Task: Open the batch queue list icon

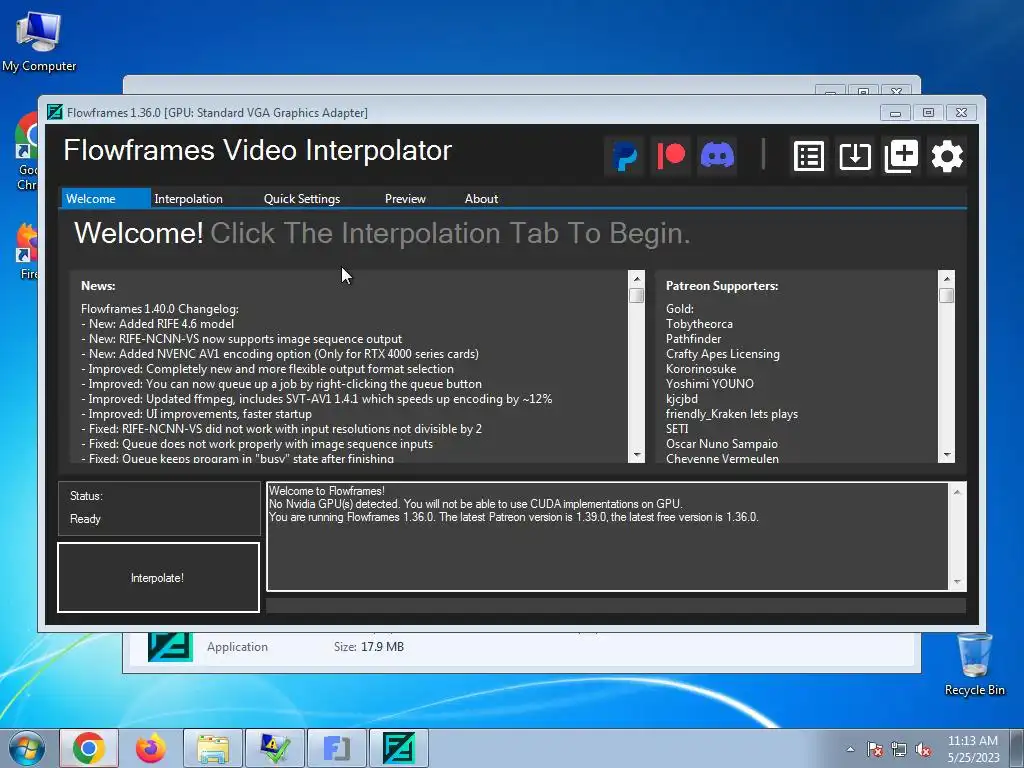Action: (808, 156)
